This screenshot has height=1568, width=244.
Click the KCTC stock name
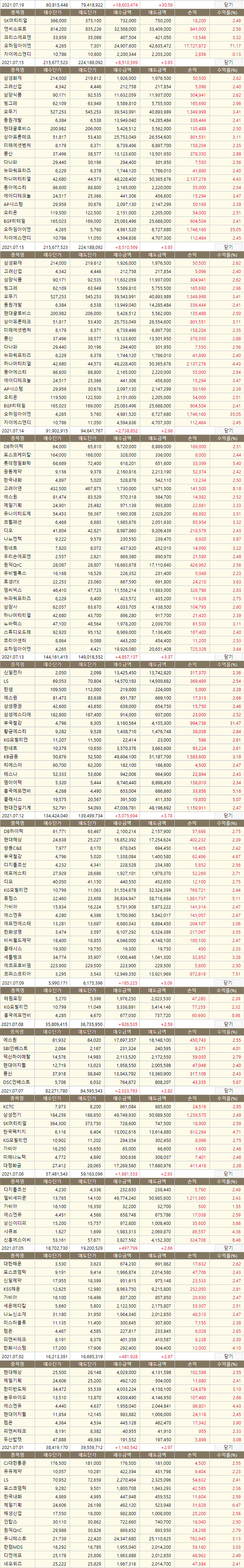pos(9,1107)
